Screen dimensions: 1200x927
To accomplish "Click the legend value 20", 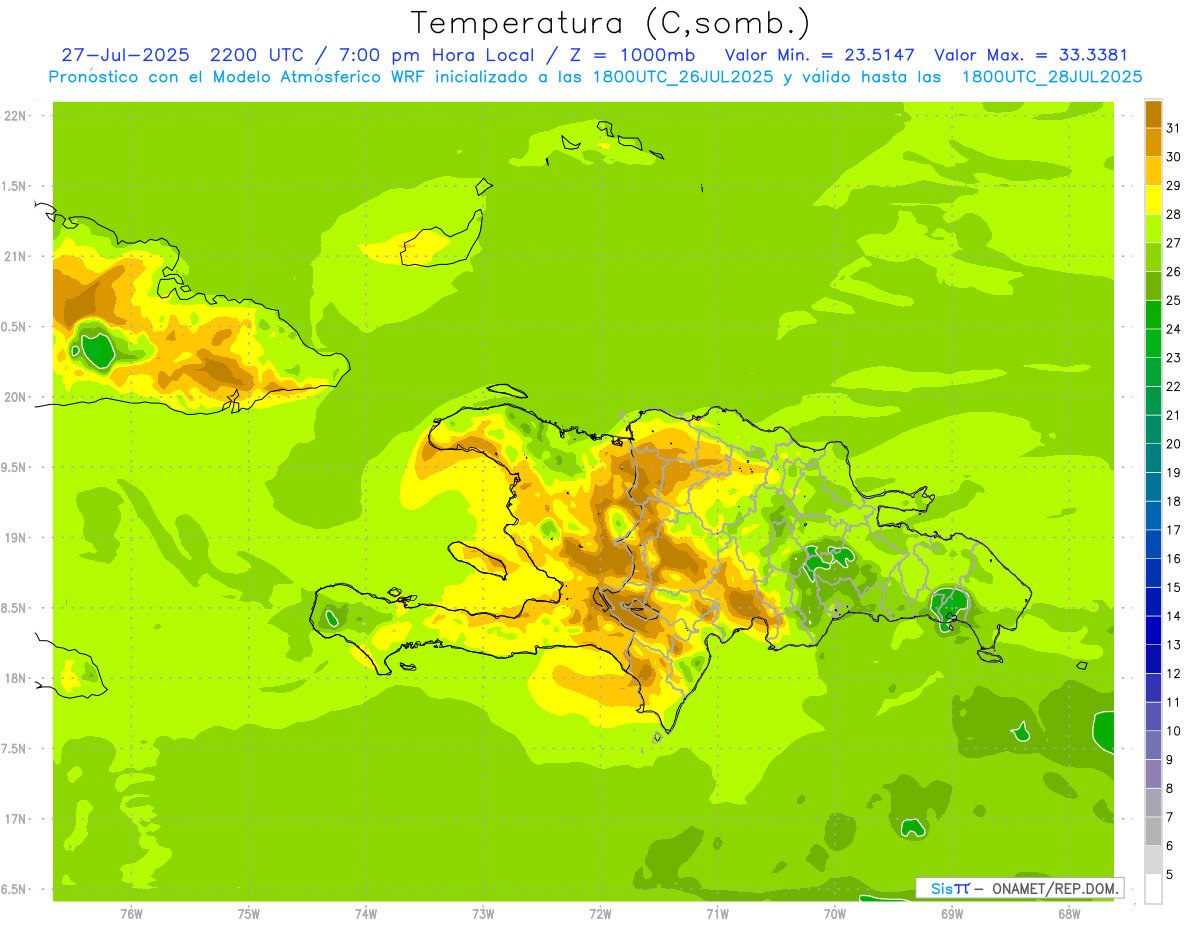I will pyautogui.click(x=1173, y=444).
